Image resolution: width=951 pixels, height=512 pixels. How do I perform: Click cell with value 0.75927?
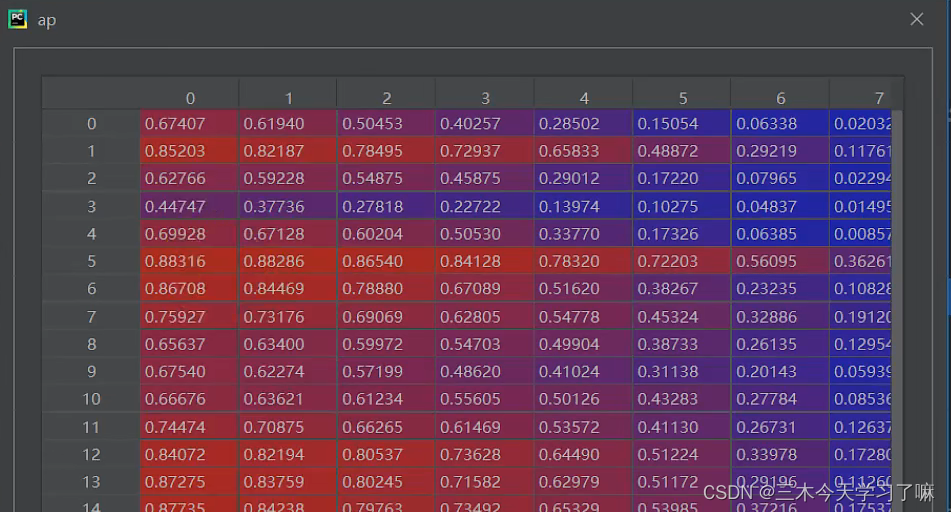pyautogui.click(x=189, y=317)
